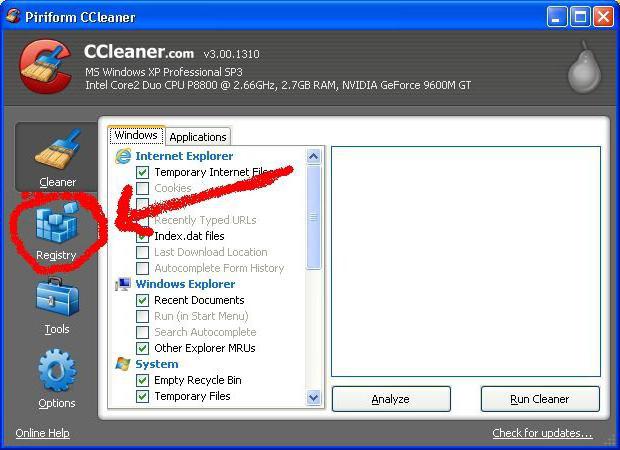Click the Run Cleaner button
The image size is (620, 450).
point(540,399)
